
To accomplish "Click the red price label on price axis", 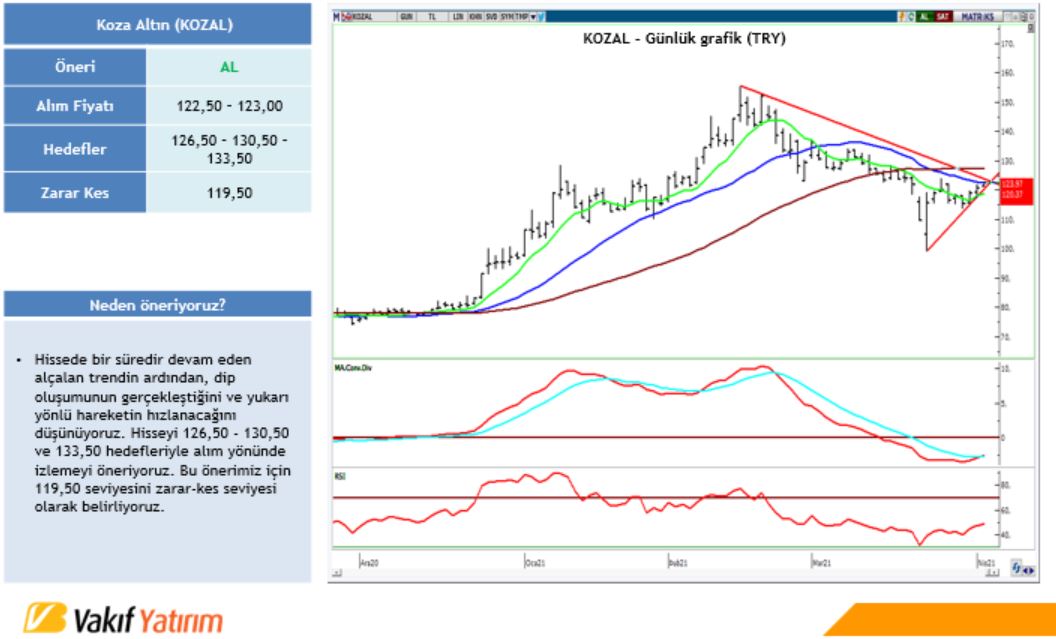I will [x=1016, y=192].
